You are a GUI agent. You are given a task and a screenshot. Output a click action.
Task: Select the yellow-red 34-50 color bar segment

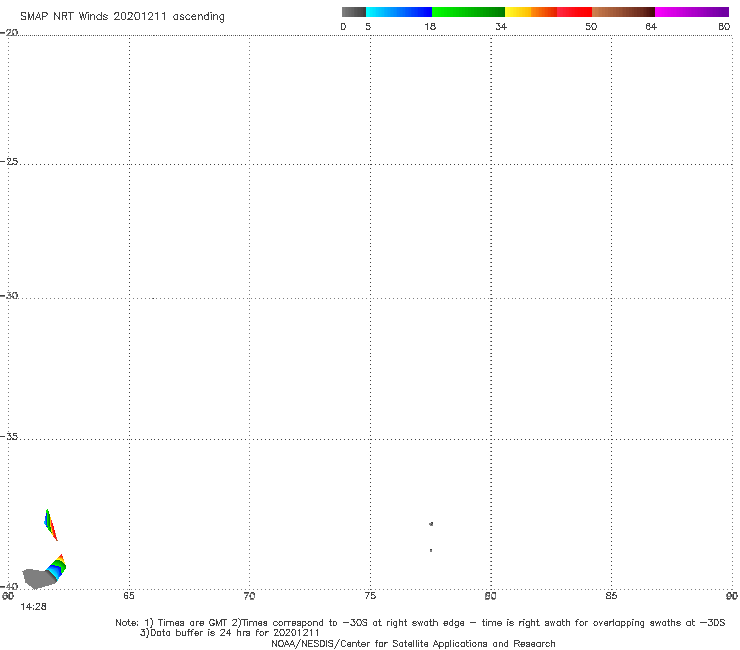548,12
